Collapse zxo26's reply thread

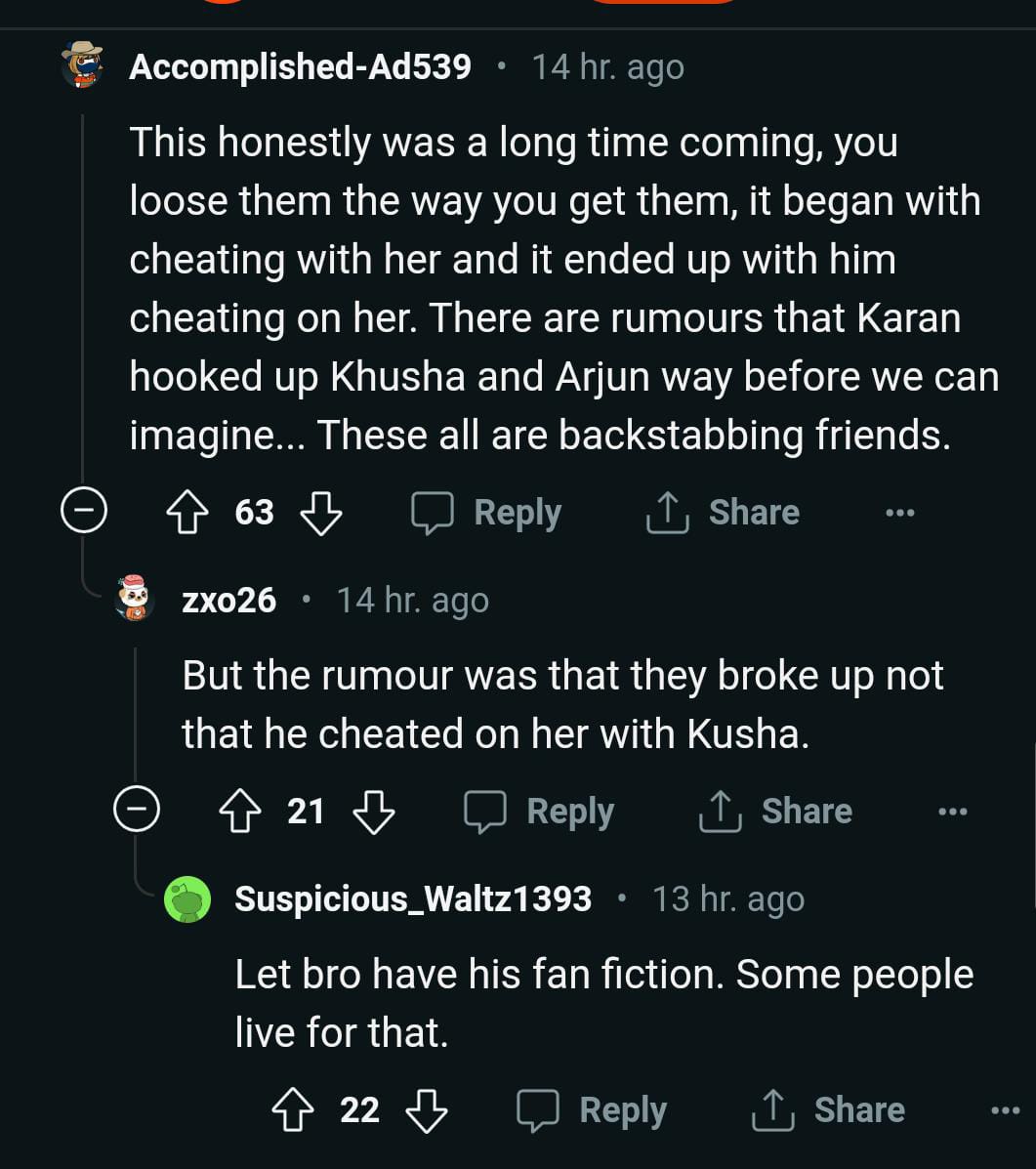tap(137, 811)
